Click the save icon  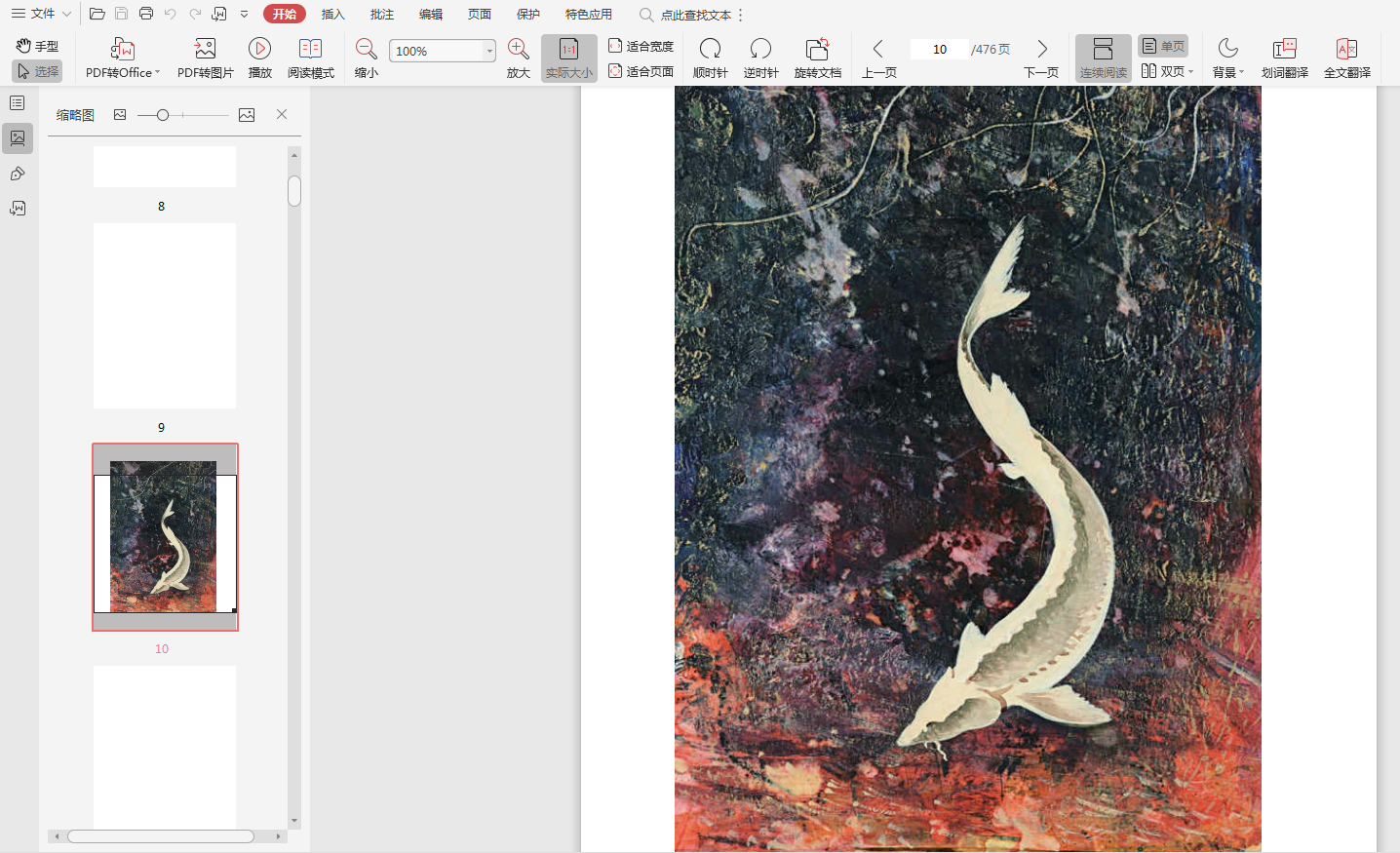122,14
